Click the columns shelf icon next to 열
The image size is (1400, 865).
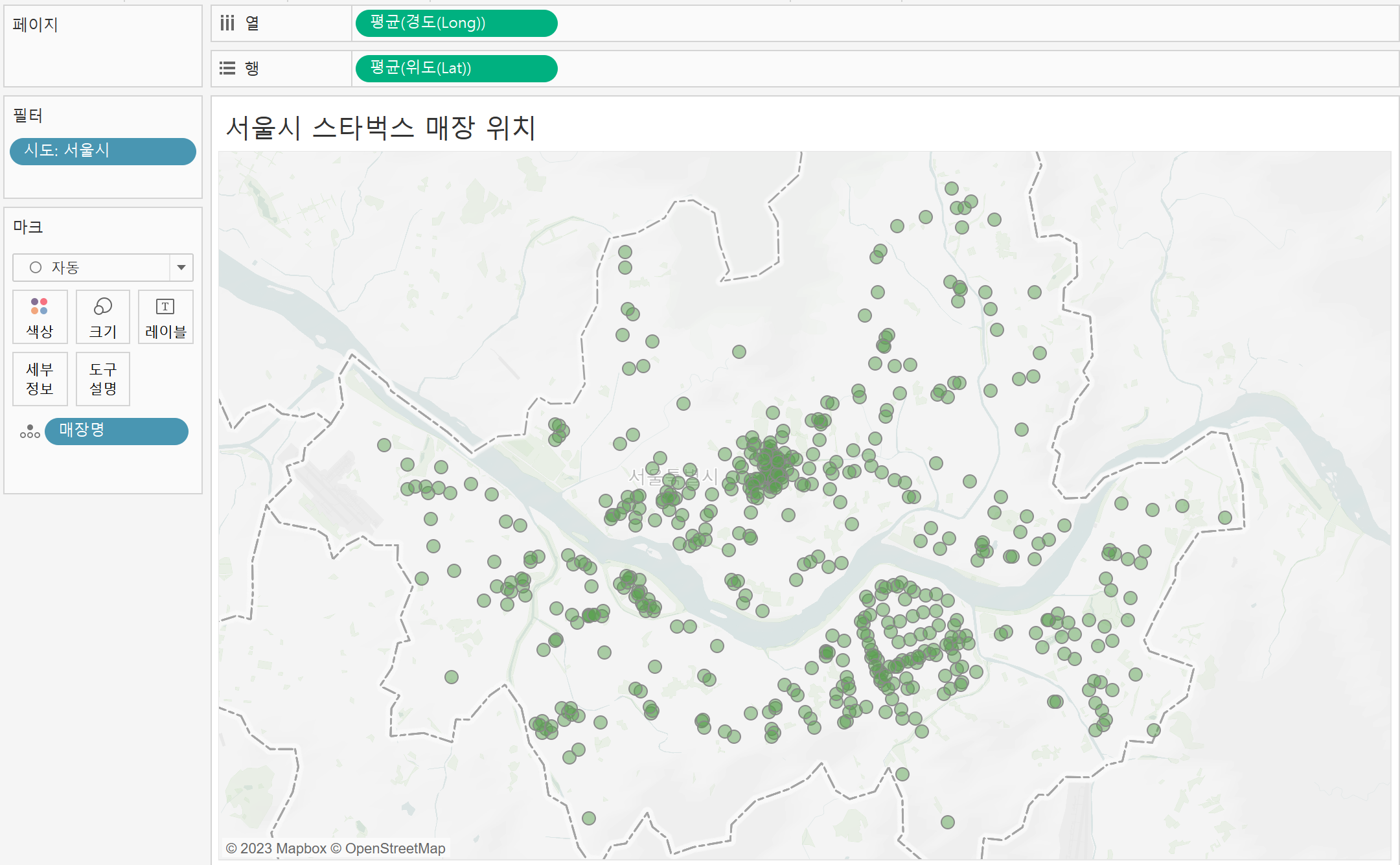coord(227,23)
